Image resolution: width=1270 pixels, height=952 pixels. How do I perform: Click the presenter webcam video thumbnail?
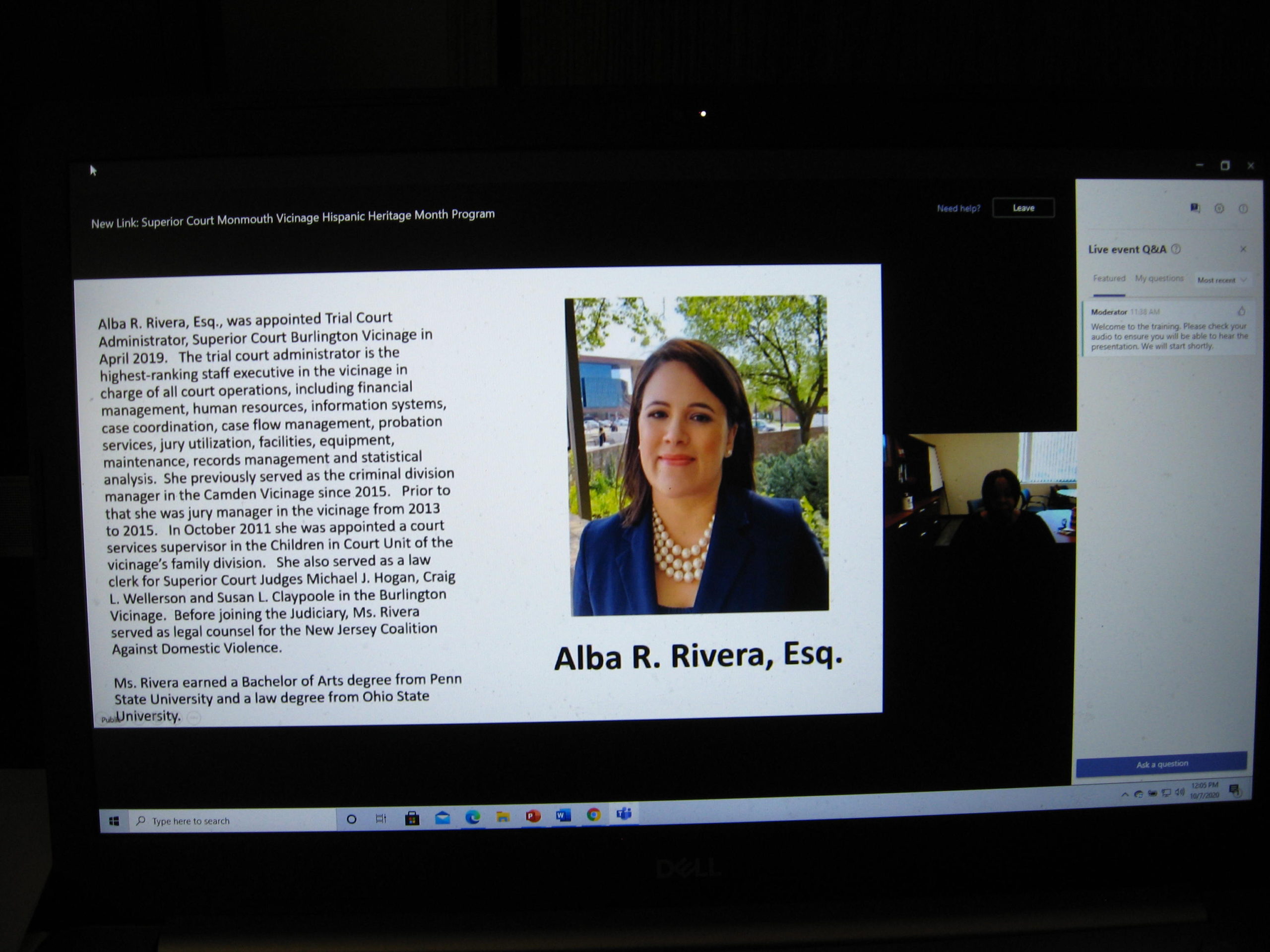tap(979, 488)
